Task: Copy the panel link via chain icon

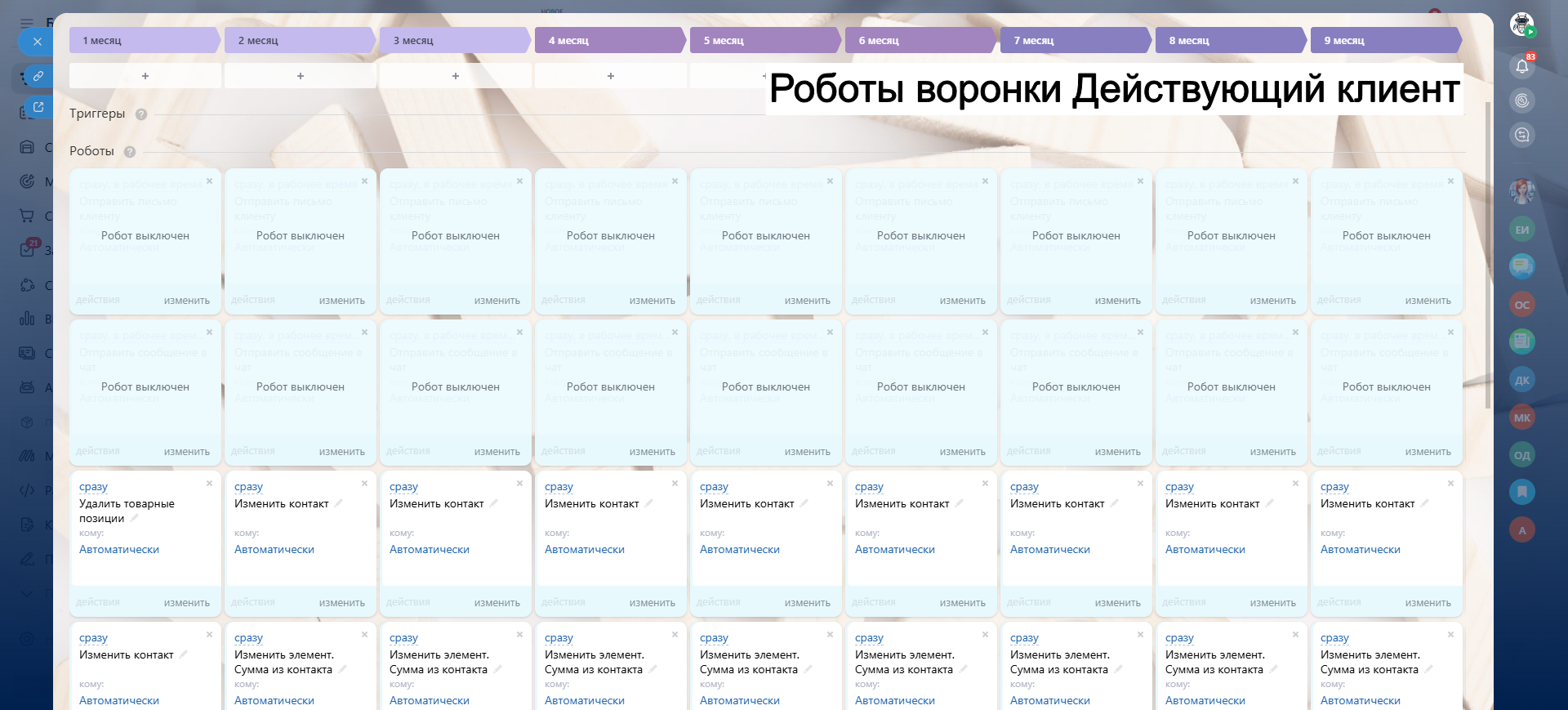Action: click(x=38, y=76)
